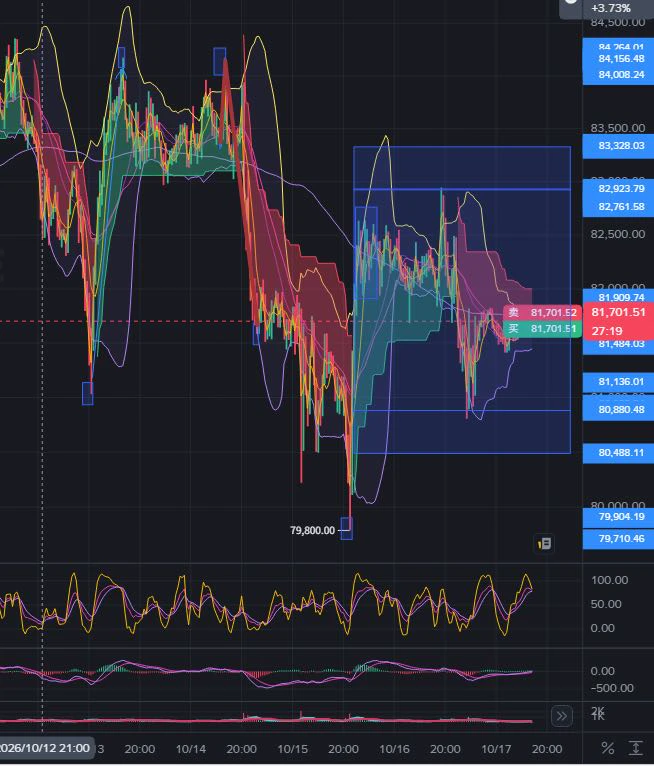Toggle the percent scale mode icon
654x766 pixels.
click(608, 748)
